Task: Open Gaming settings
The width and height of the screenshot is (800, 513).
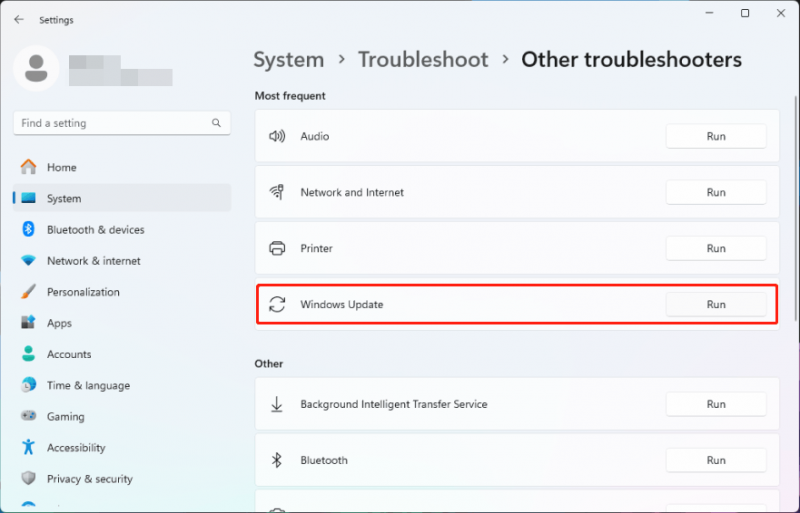Action: click(x=122, y=416)
